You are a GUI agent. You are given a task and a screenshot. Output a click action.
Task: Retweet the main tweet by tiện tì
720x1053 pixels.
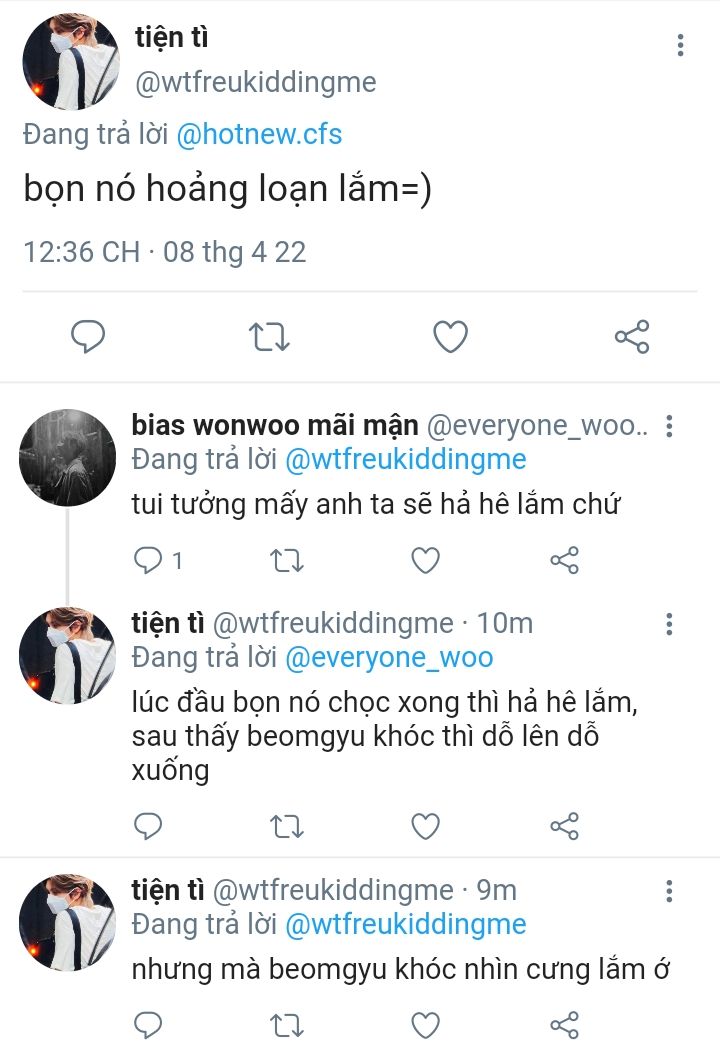268,337
